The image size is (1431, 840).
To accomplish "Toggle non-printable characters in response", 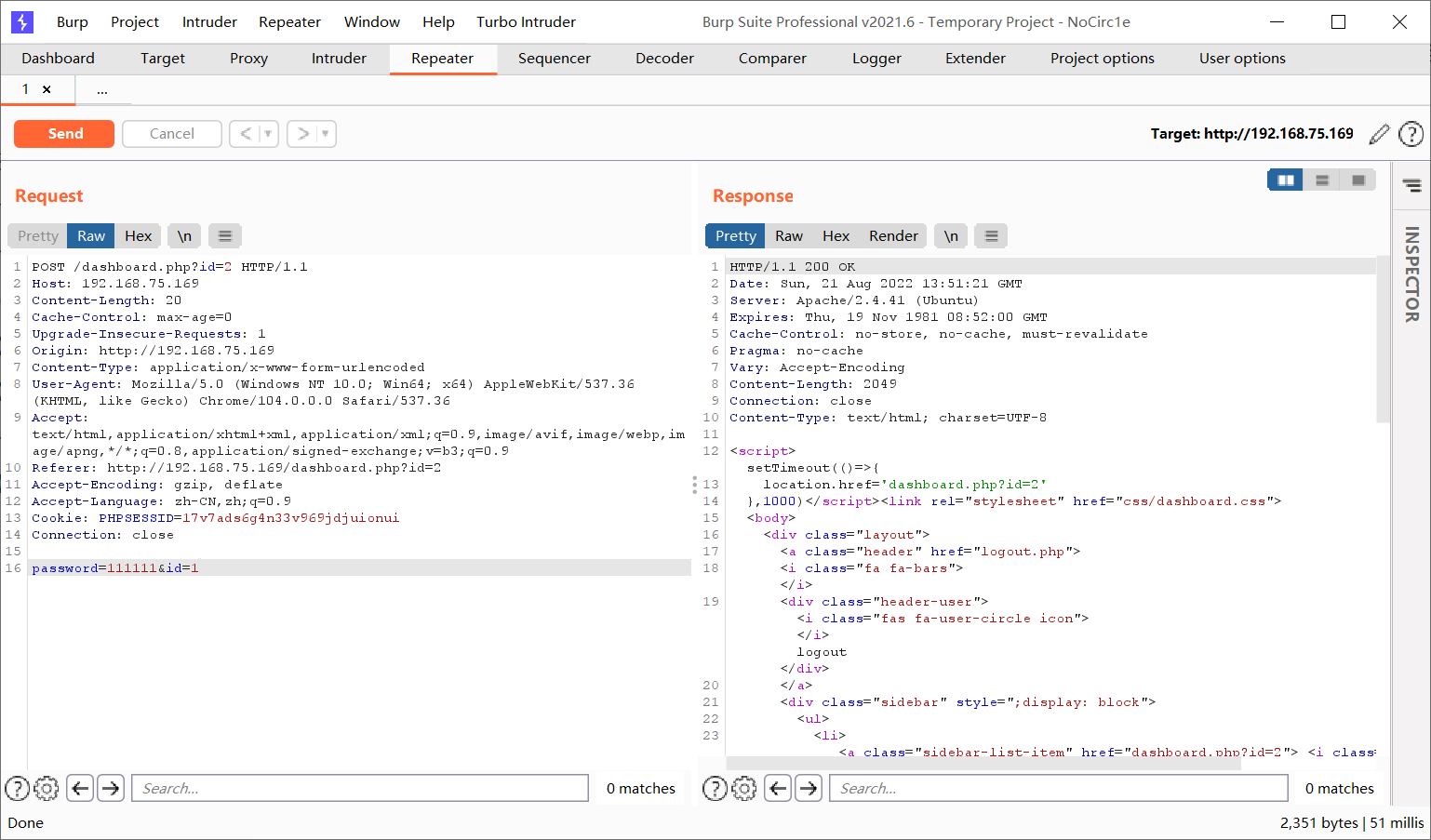I will point(952,236).
